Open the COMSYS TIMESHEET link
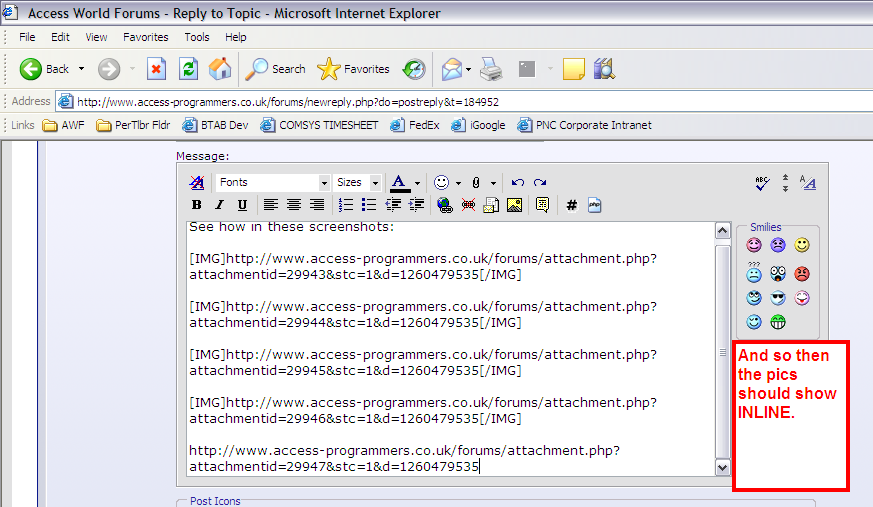The width and height of the screenshot is (873, 507). pyautogui.click(x=319, y=125)
